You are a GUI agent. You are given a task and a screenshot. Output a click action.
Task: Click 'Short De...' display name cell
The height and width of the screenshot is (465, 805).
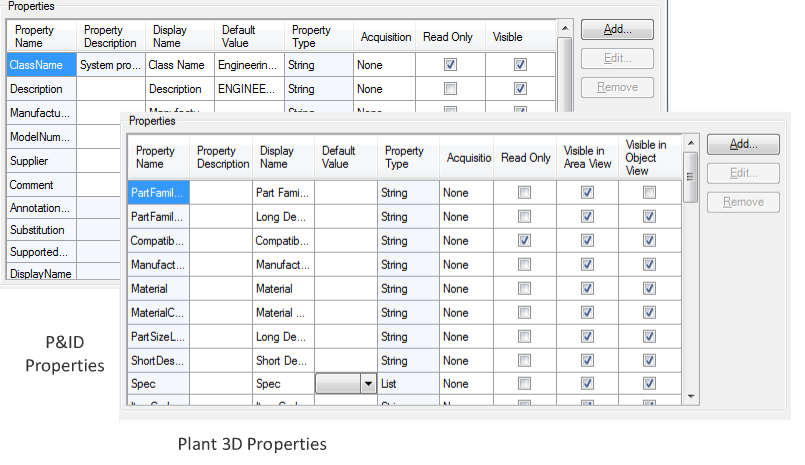click(283, 360)
